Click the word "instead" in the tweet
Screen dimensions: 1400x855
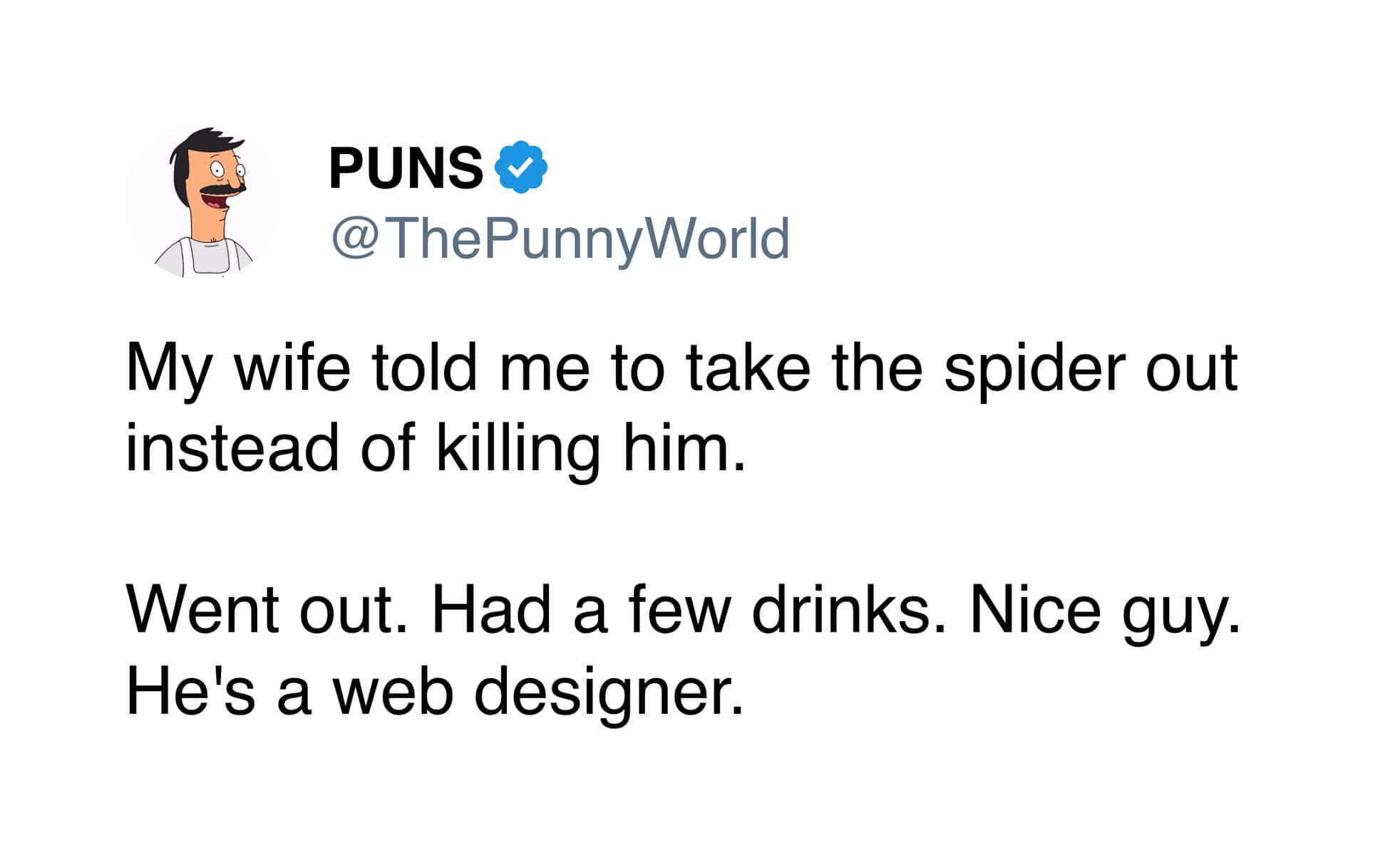pos(232,449)
